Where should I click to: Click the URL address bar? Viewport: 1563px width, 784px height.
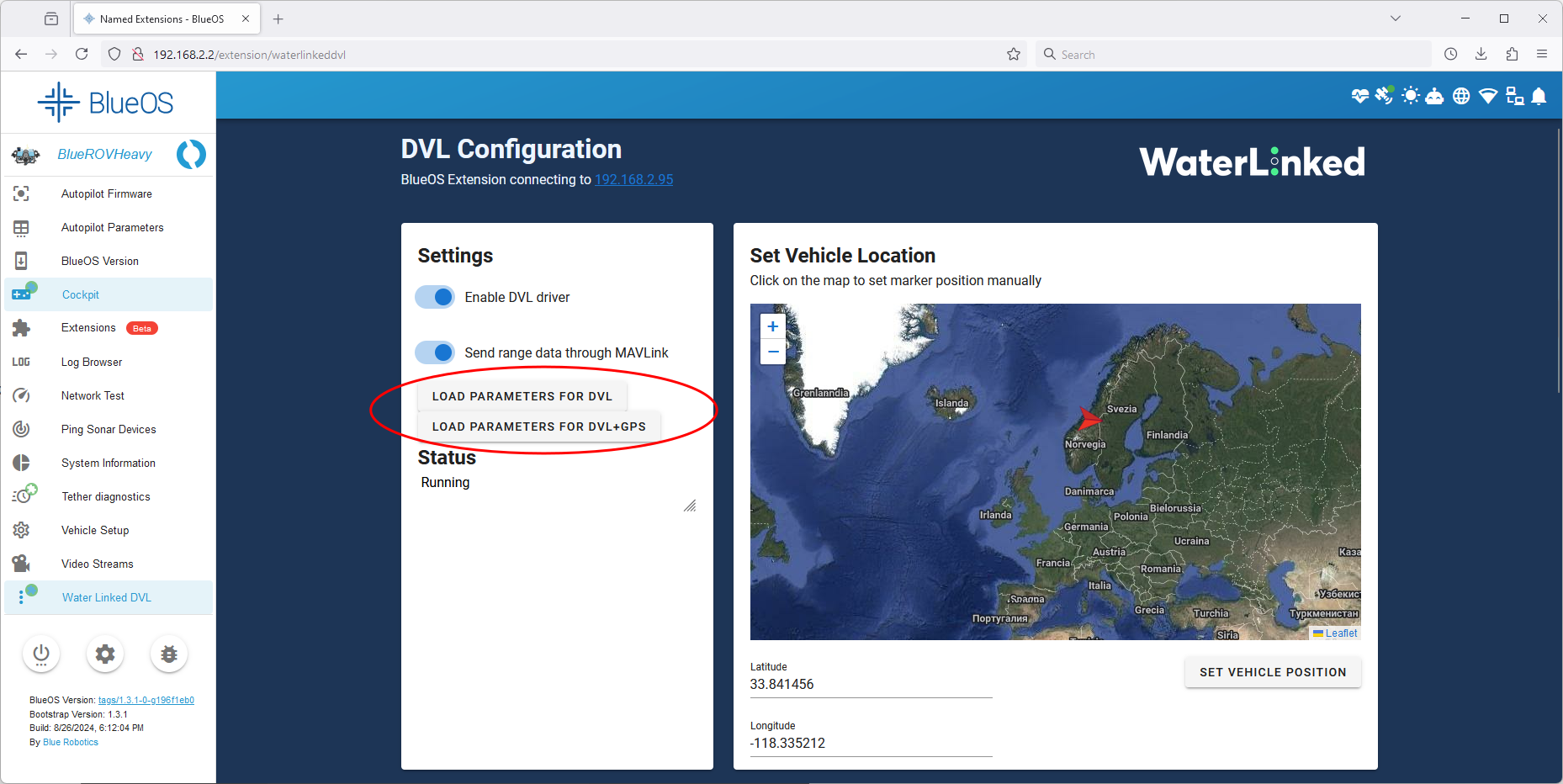[x=563, y=54]
